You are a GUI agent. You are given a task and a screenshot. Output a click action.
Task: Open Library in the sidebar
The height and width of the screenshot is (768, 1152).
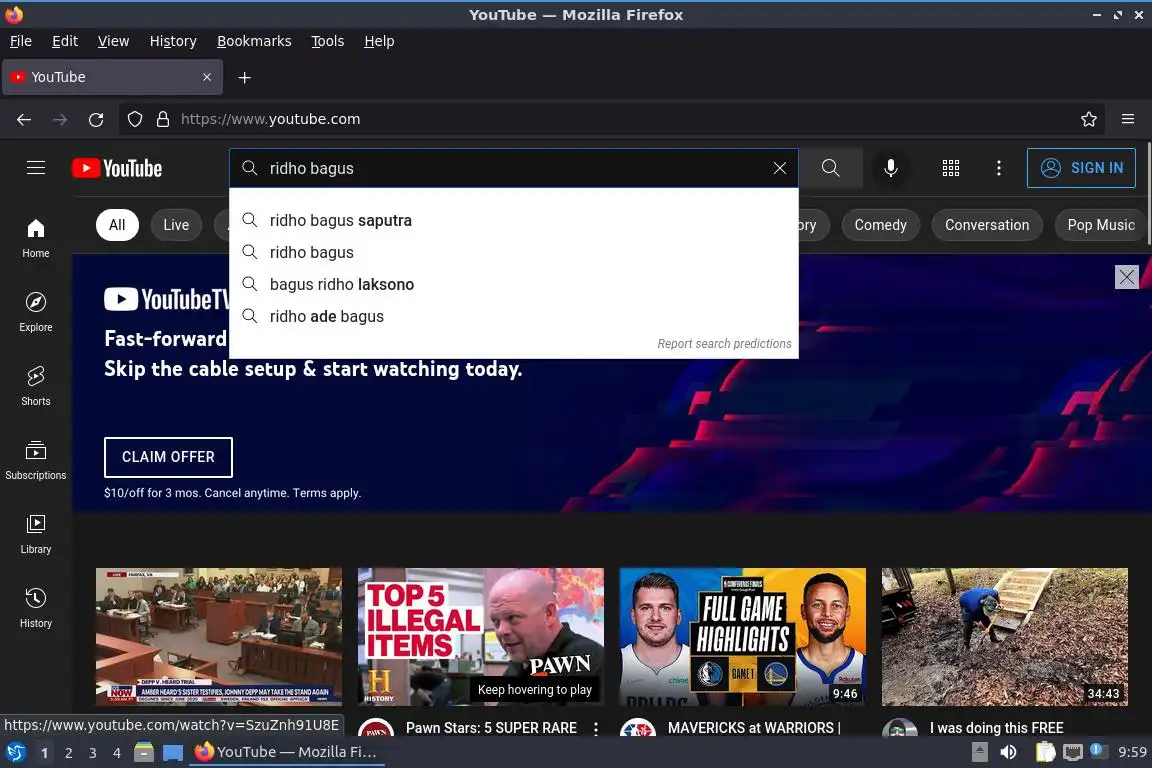[36, 534]
